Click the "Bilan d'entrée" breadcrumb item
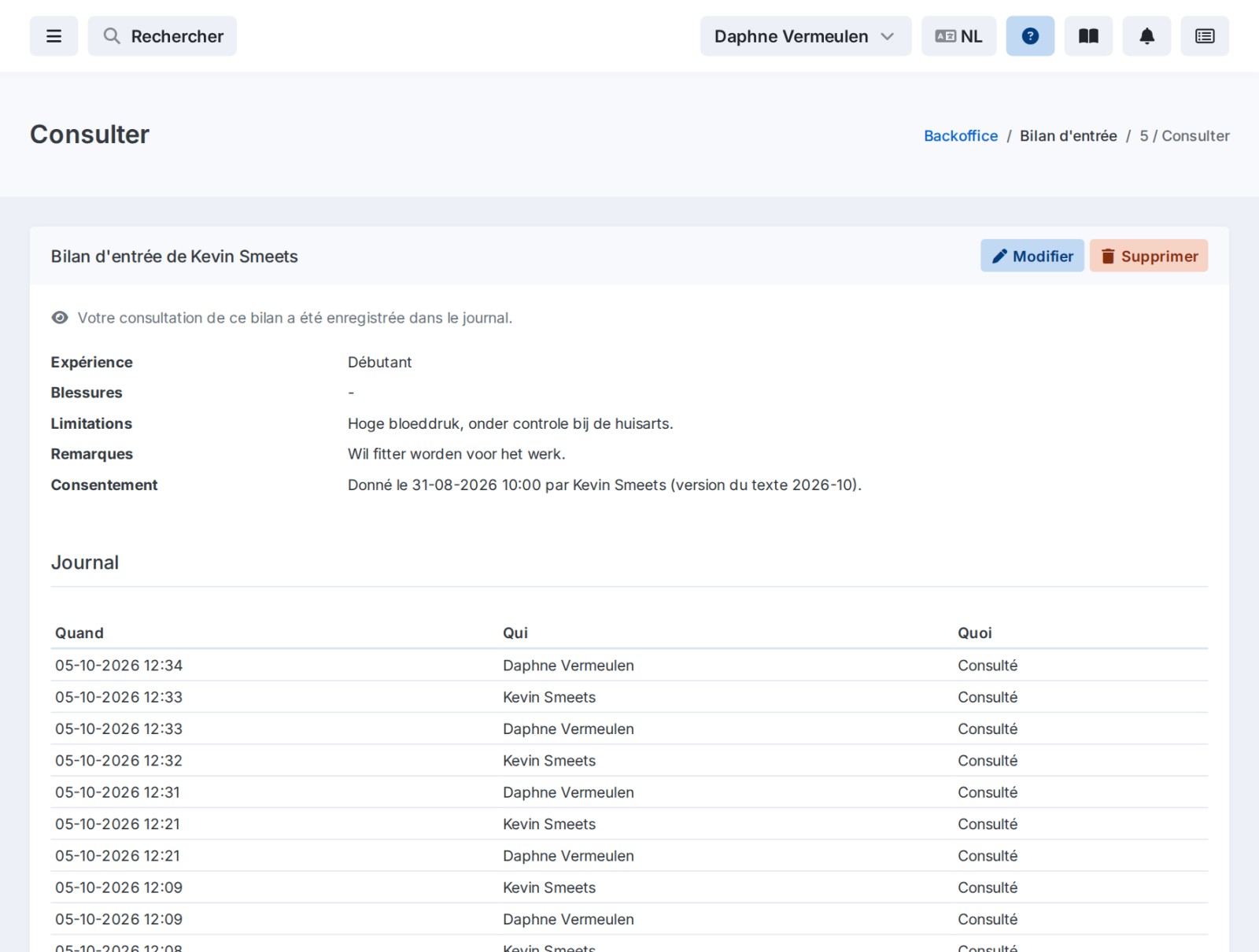Viewport: 1259px width, 952px height. coord(1069,136)
